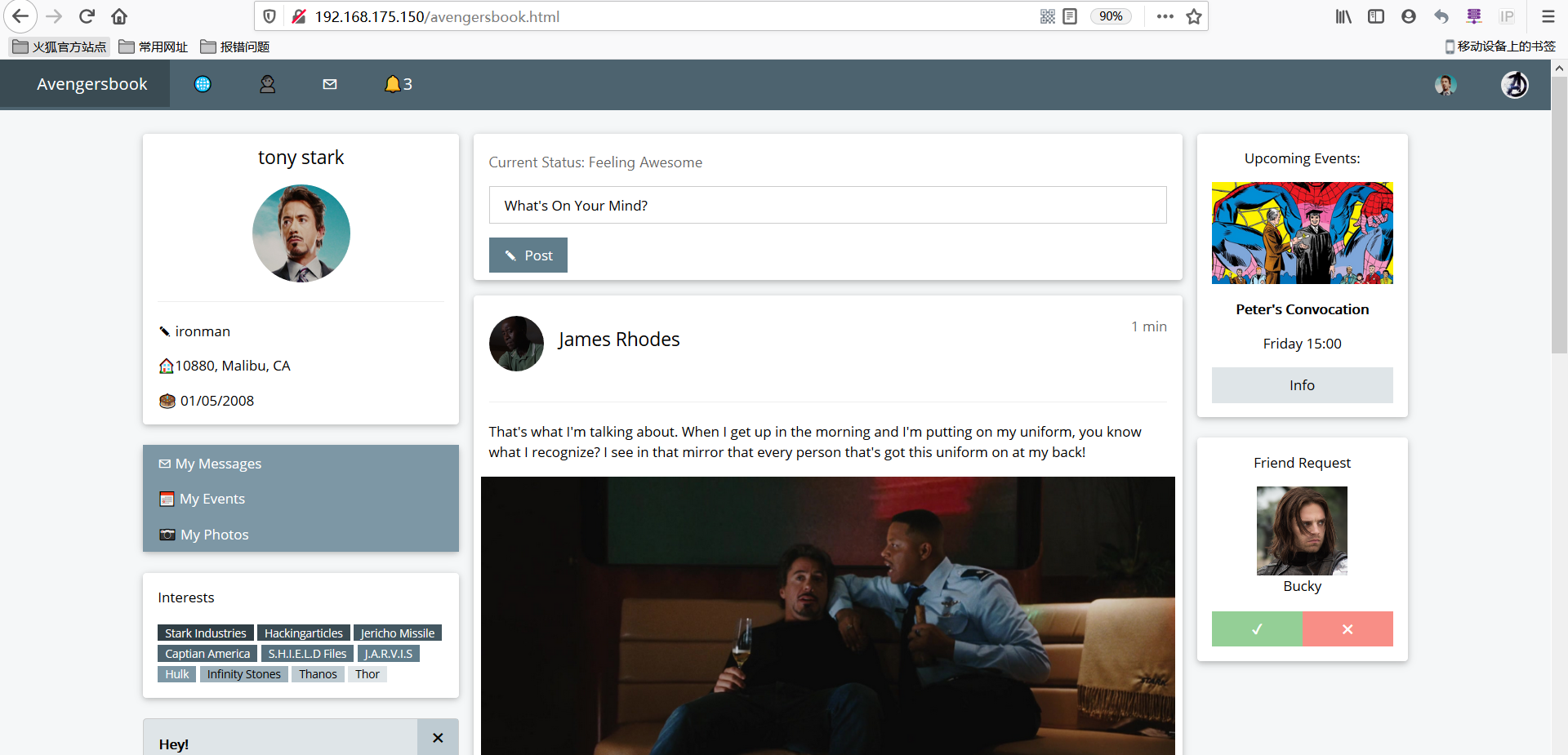The width and height of the screenshot is (1568, 755).
Task: Go back to the previous page
Action: (x=20, y=16)
